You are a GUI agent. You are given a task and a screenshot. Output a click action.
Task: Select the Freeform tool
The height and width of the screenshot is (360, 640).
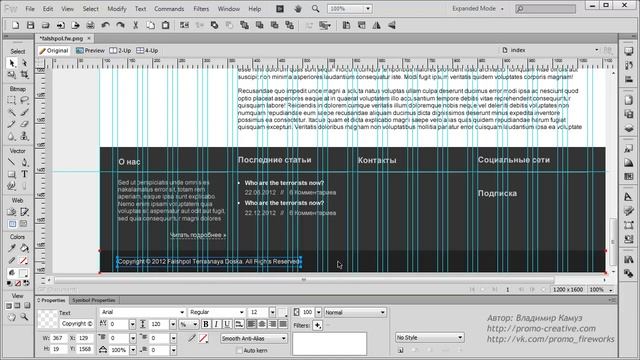pyautogui.click(x=11, y=186)
